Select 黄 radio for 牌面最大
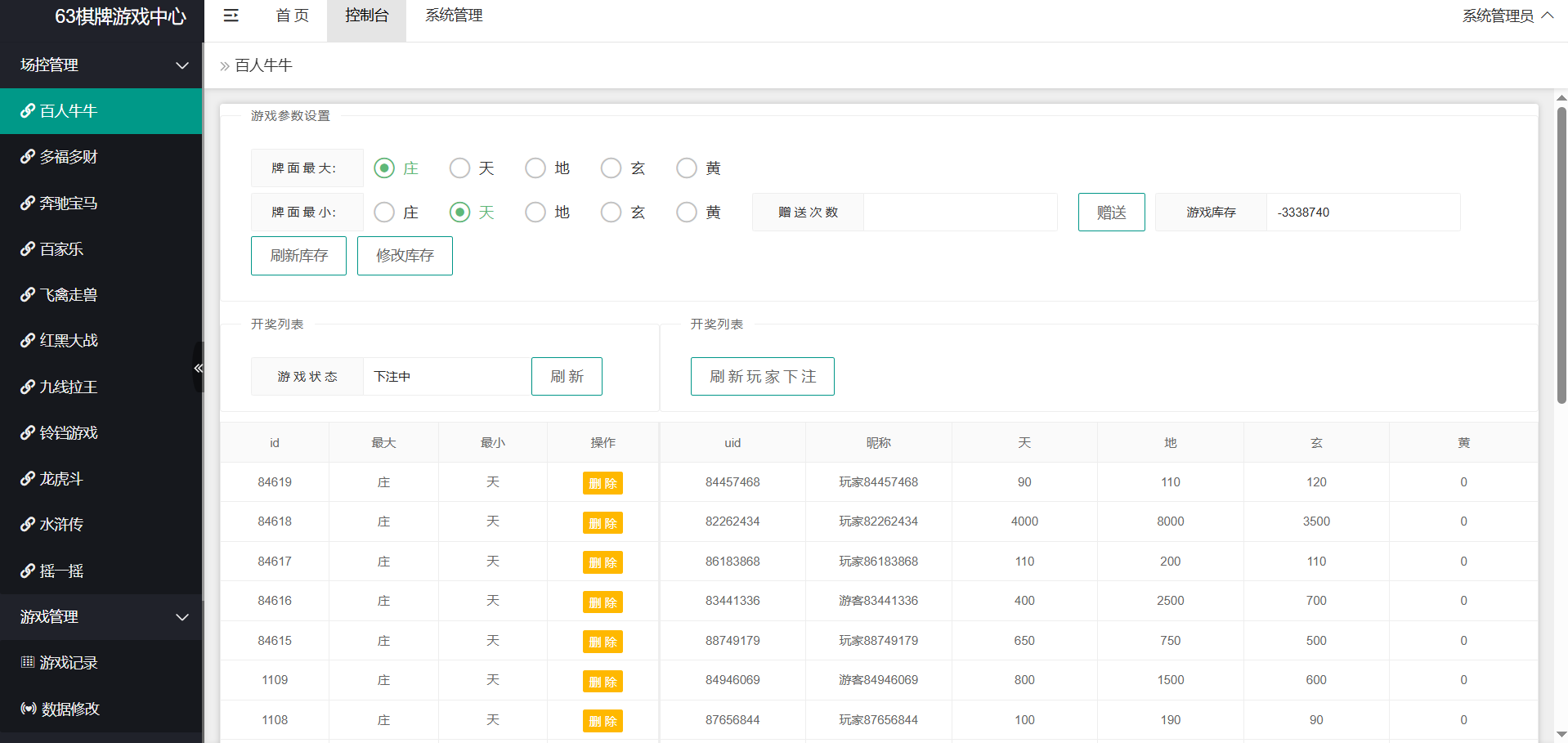Screen dimensions: 1568x743 point(687,168)
